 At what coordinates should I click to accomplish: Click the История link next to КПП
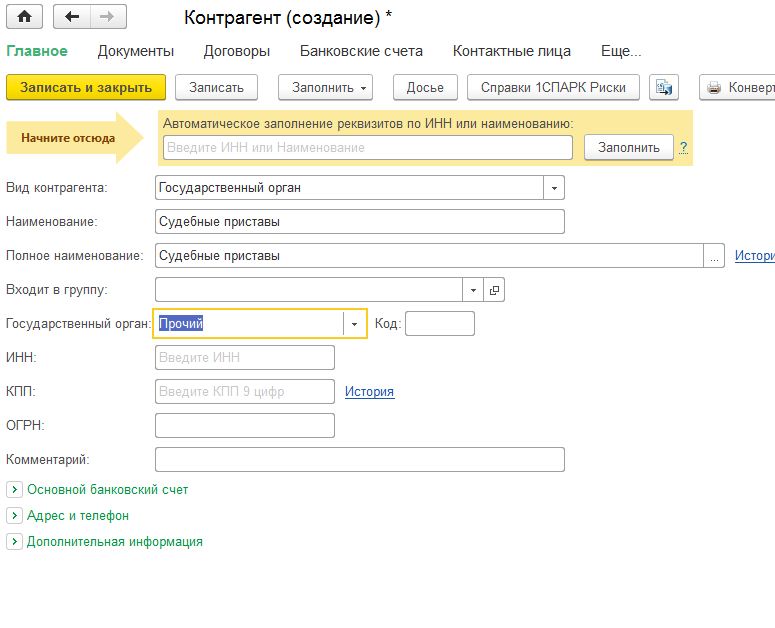pos(369,392)
